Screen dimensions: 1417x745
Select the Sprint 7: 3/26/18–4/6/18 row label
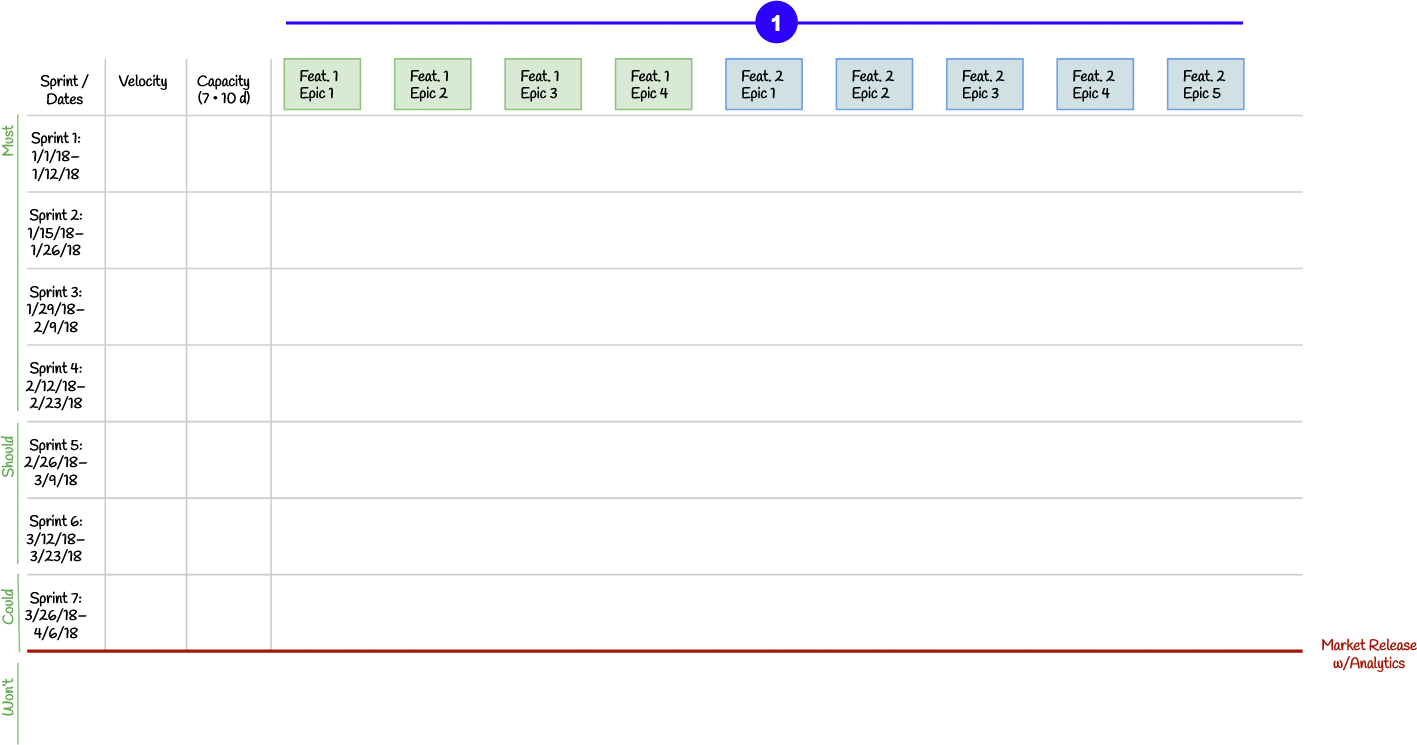click(55, 616)
